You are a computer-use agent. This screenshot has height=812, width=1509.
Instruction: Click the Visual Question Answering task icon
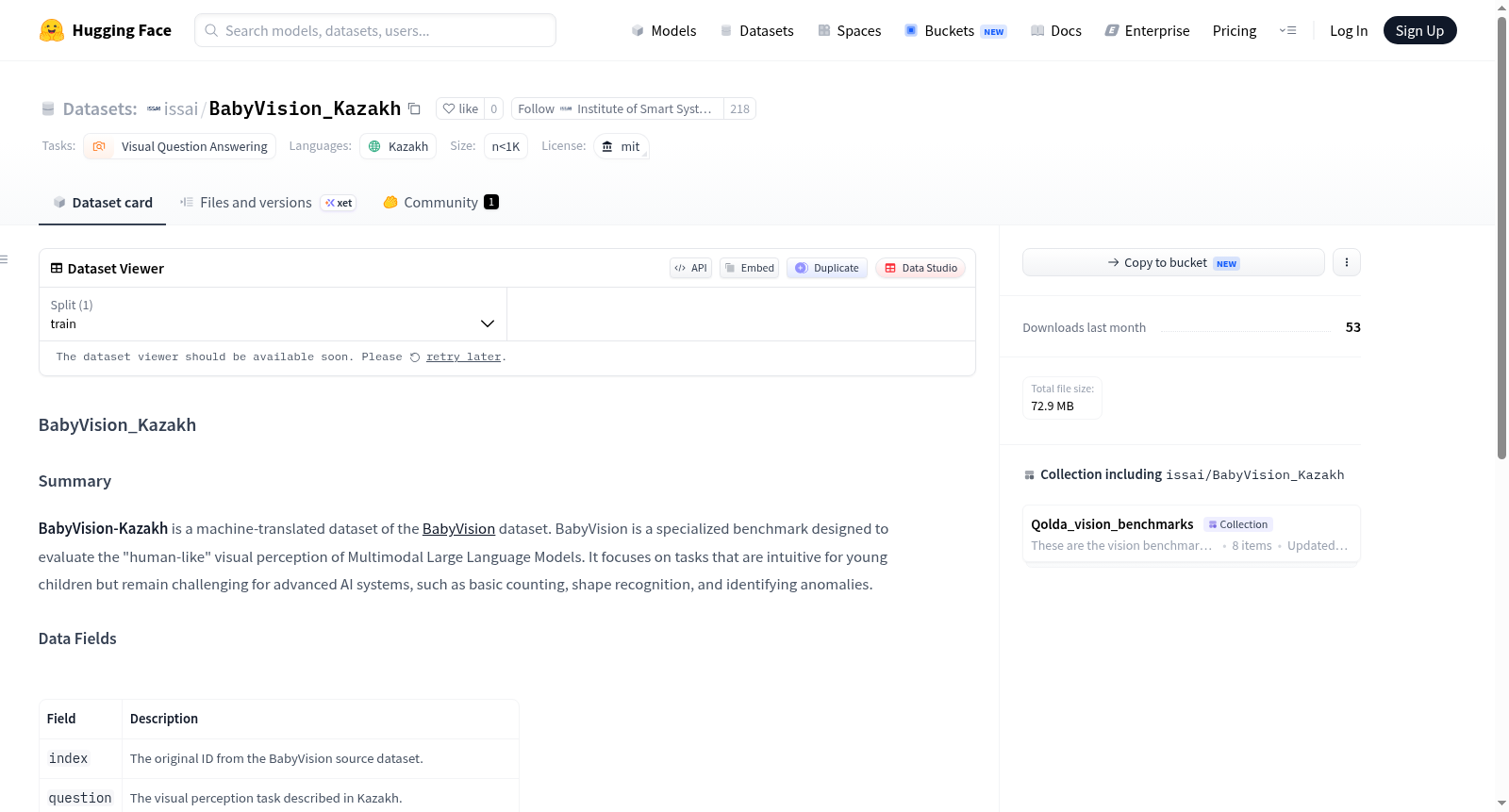click(99, 146)
